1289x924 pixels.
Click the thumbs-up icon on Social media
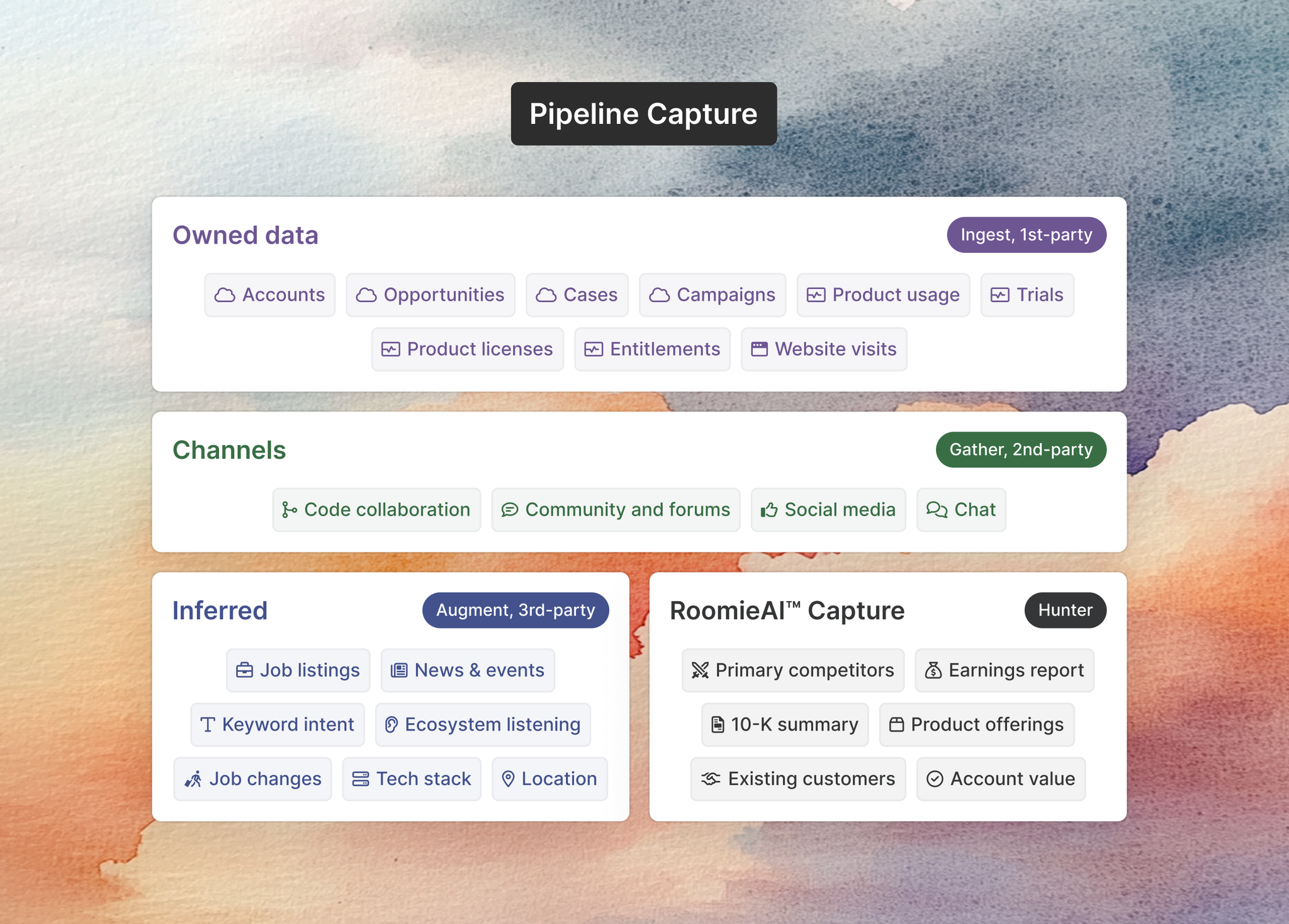(769, 510)
